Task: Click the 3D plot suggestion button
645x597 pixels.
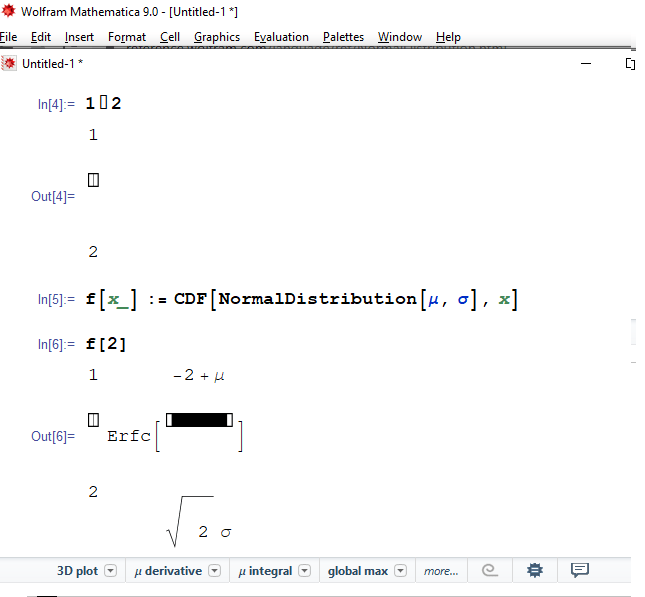Action: pos(77,571)
